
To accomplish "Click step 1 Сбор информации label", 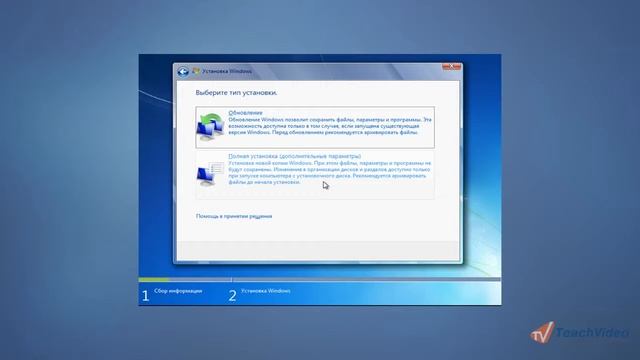I will pos(178,291).
